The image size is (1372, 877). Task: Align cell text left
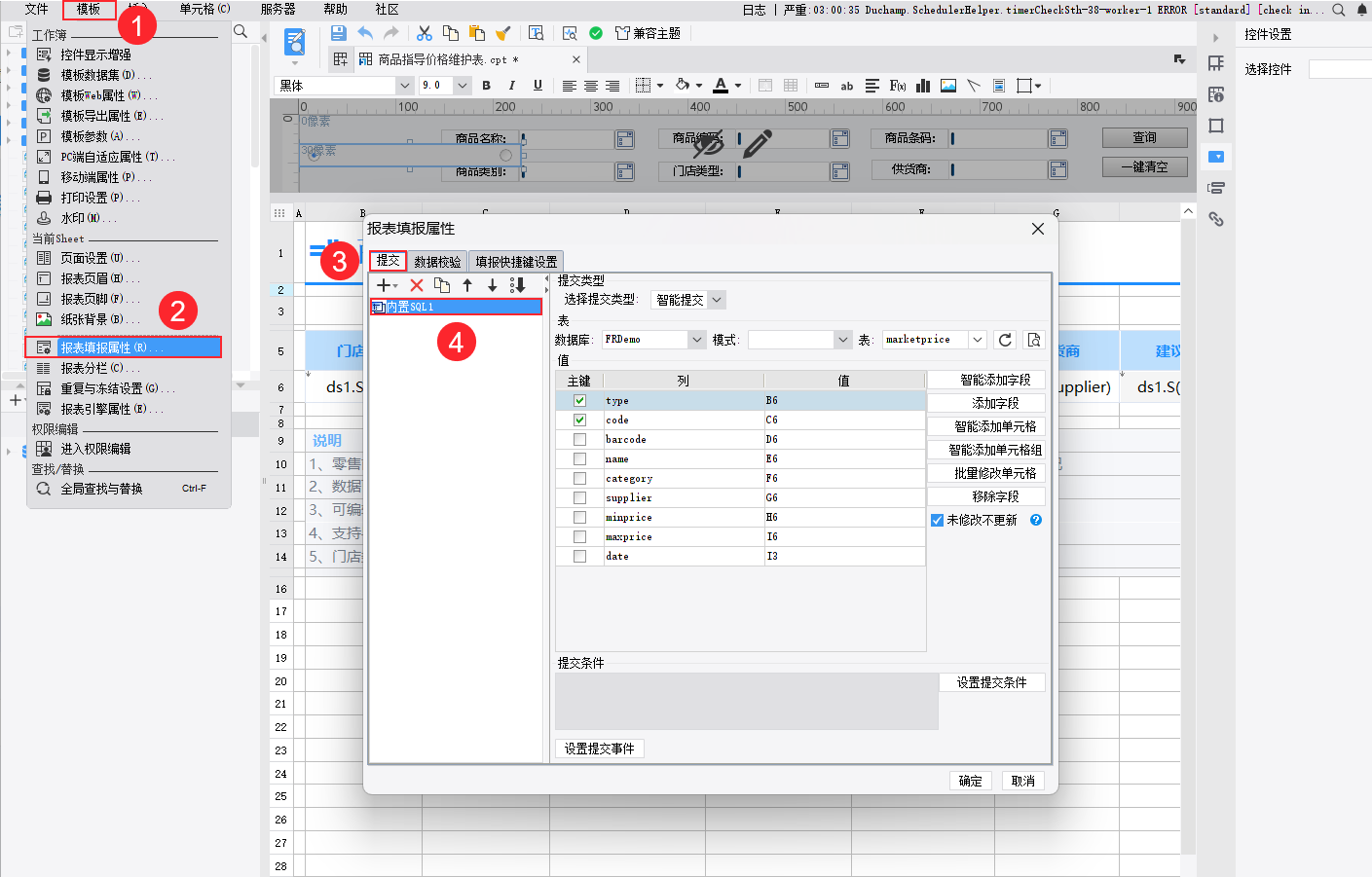pos(570,86)
